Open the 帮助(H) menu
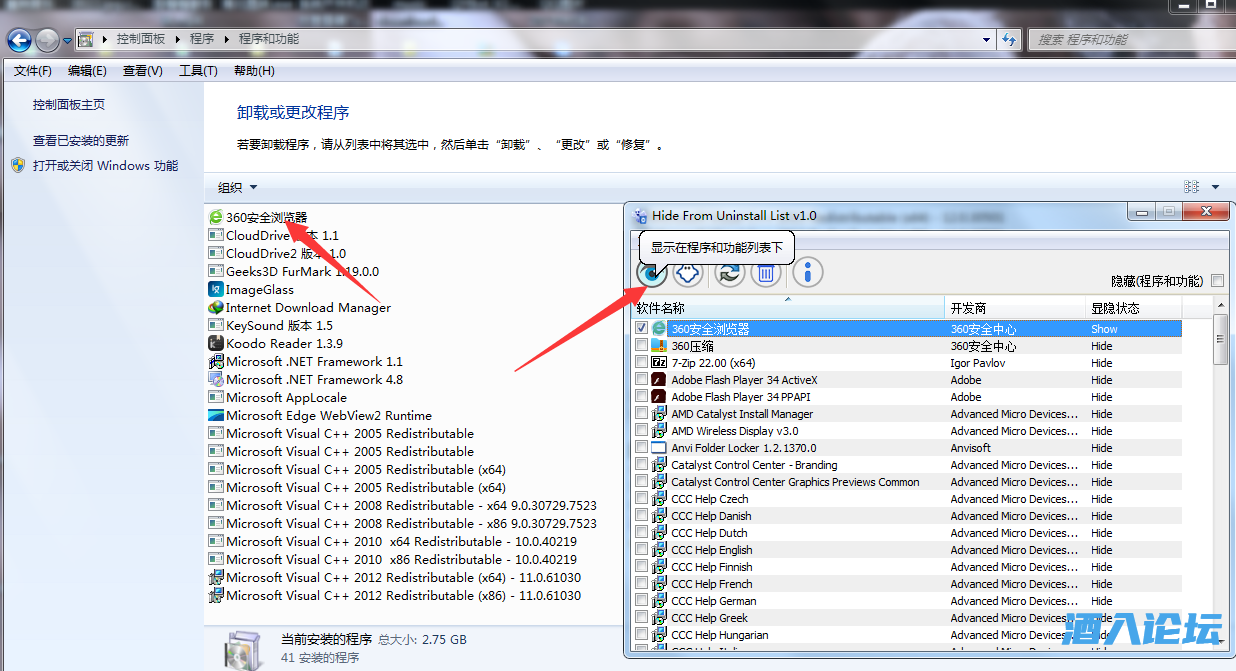Image resolution: width=1236 pixels, height=671 pixels. coord(254,71)
